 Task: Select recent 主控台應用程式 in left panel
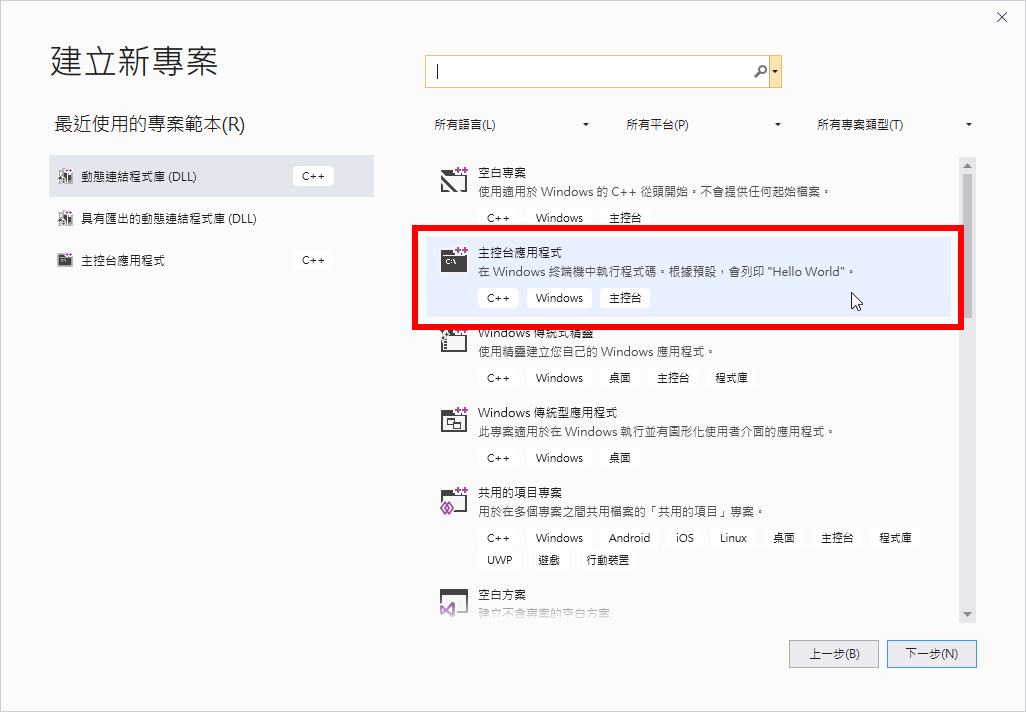pyautogui.click(x=211, y=260)
